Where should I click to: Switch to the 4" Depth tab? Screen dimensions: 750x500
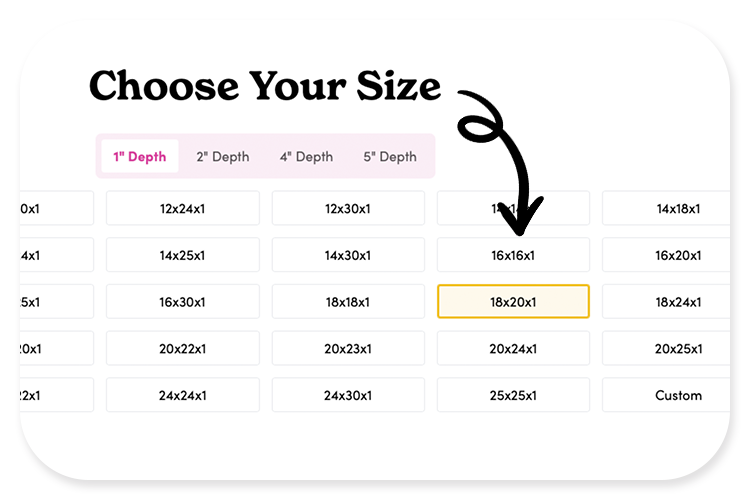[x=306, y=156]
